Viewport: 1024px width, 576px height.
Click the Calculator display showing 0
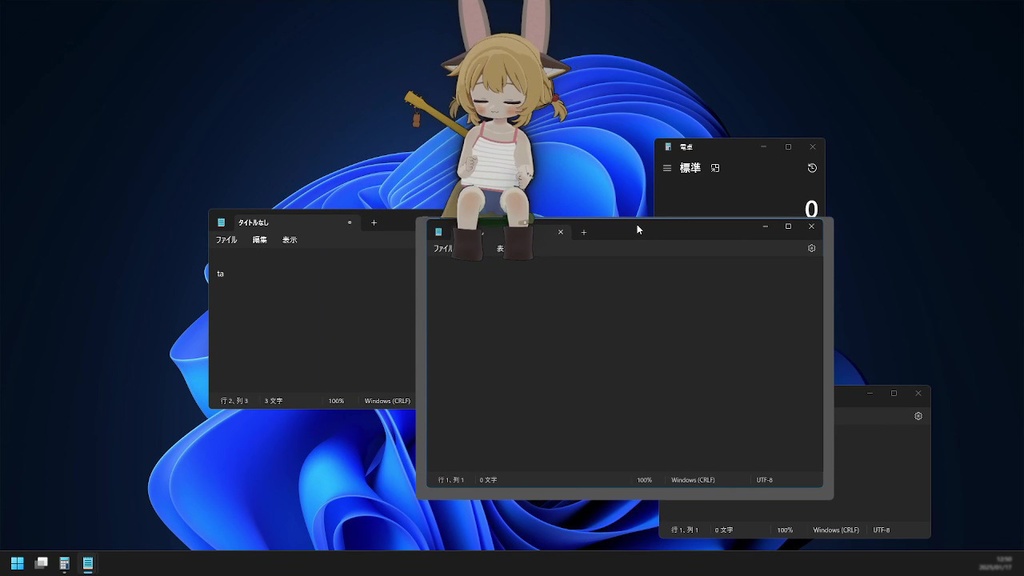810,208
